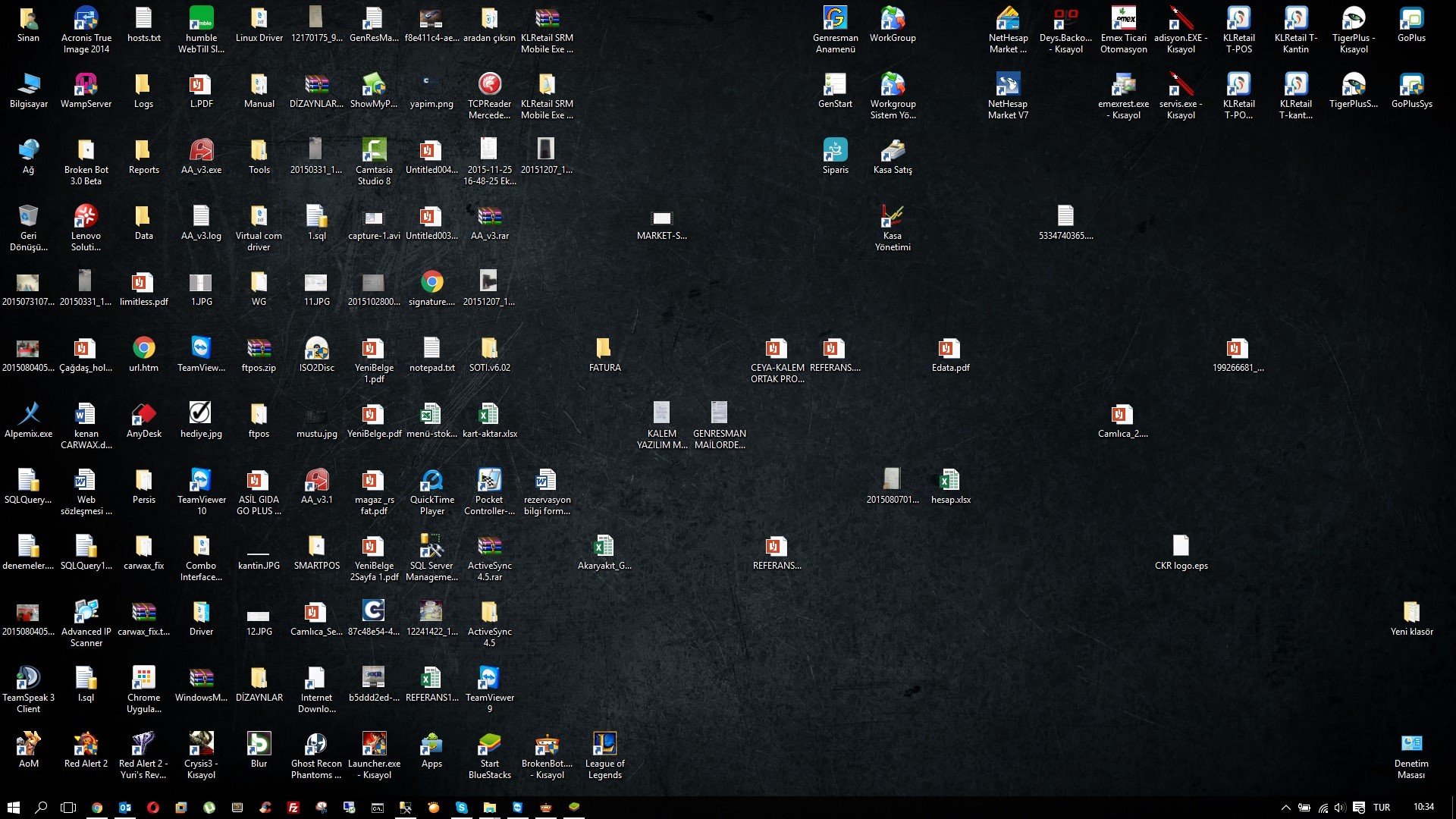Image resolution: width=1456 pixels, height=819 pixels.
Task: Click the Show desktop taskbar sliver
Action: [1452, 808]
